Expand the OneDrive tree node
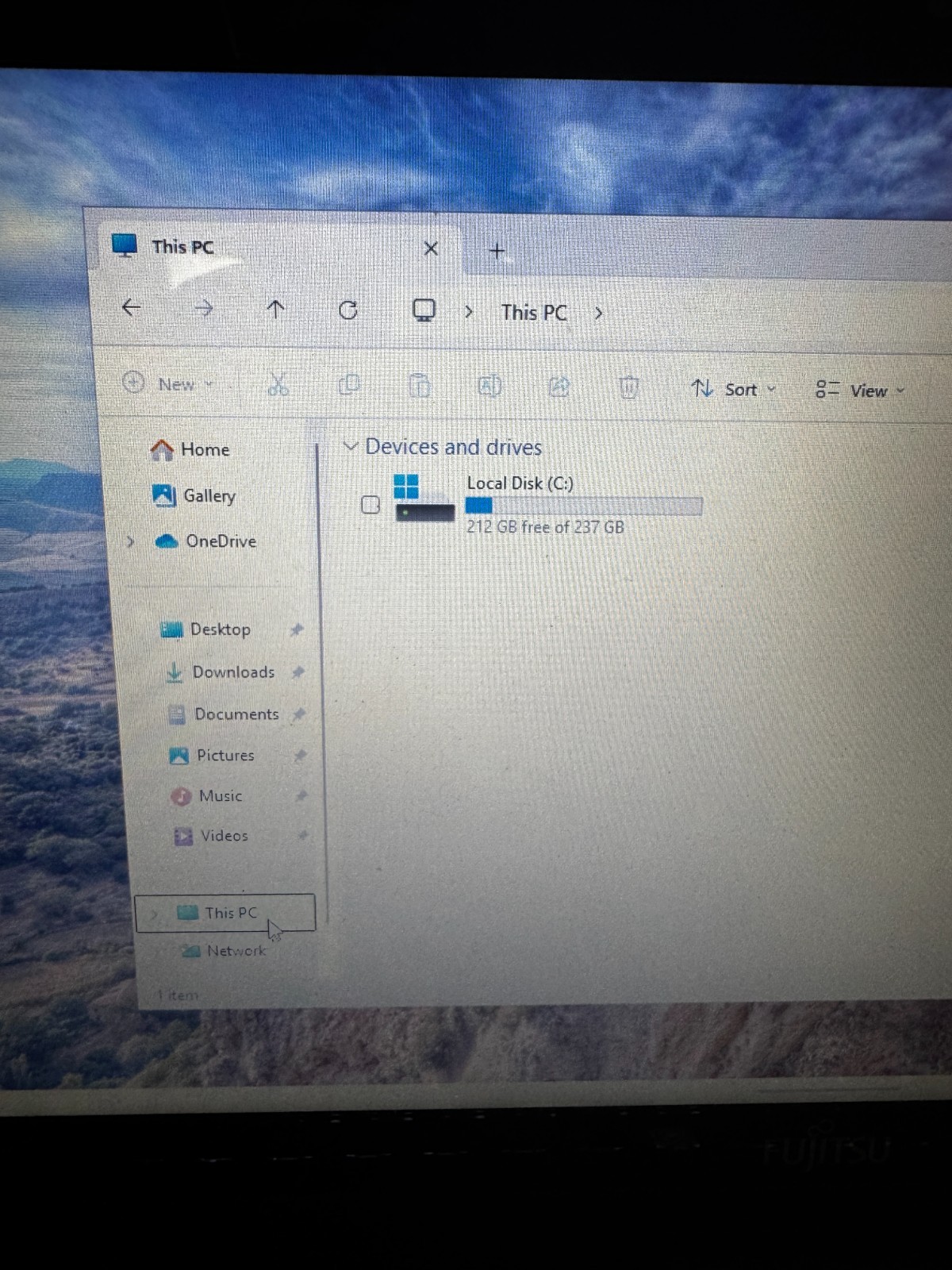The width and height of the screenshot is (952, 1270). click(x=131, y=541)
